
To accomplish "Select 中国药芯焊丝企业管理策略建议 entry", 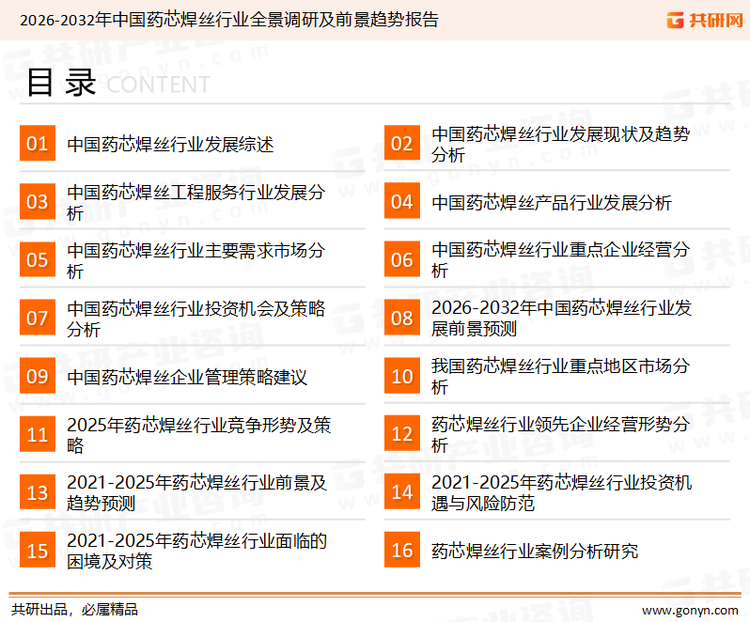I will [x=186, y=377].
